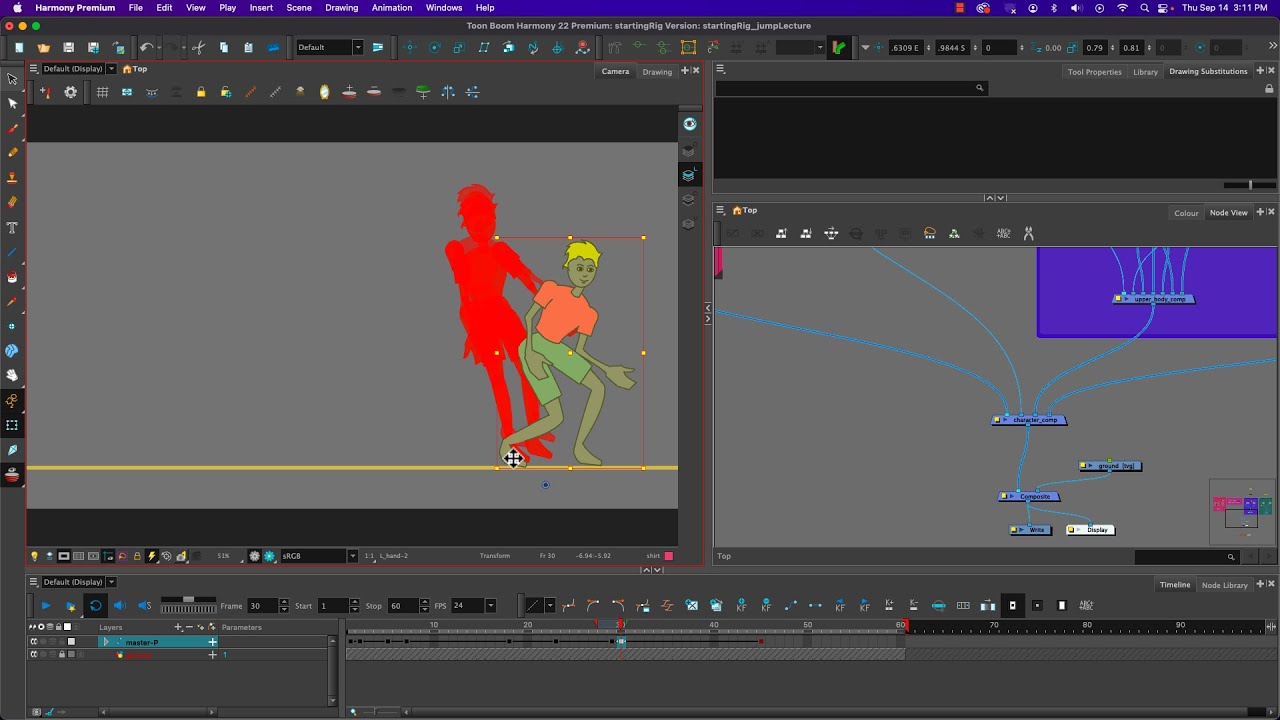Screen dimensions: 1280x720
Task: Click the oval mirror icon in Camera toolbar
Action: click(x=324, y=92)
